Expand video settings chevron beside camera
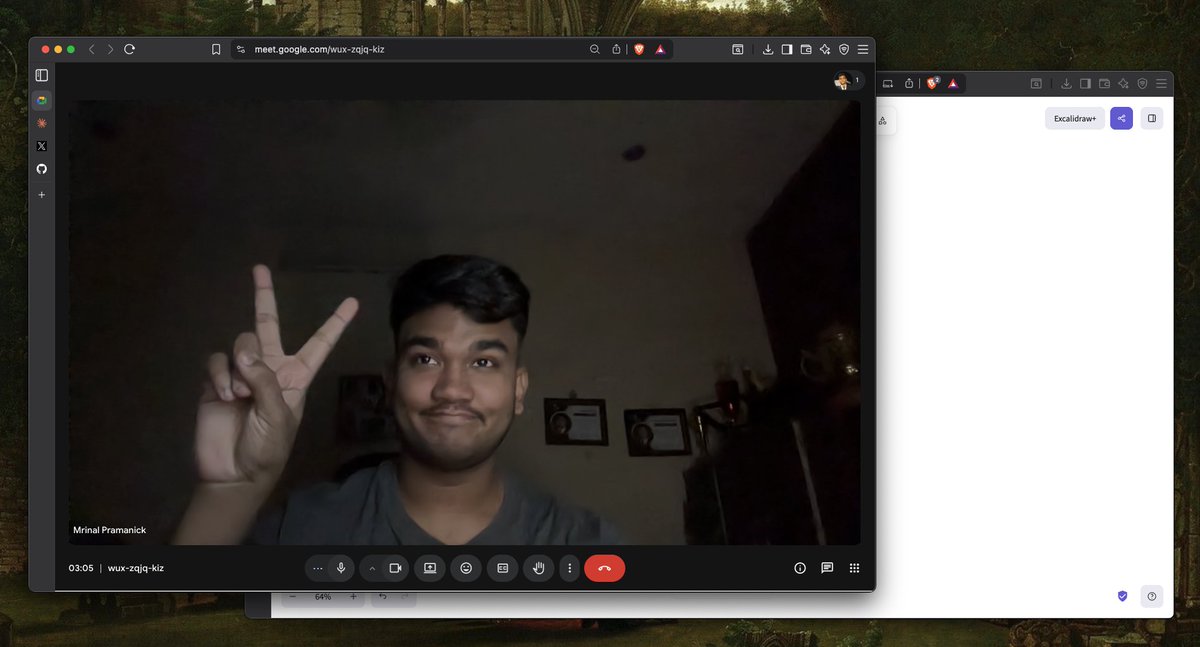 click(372, 568)
